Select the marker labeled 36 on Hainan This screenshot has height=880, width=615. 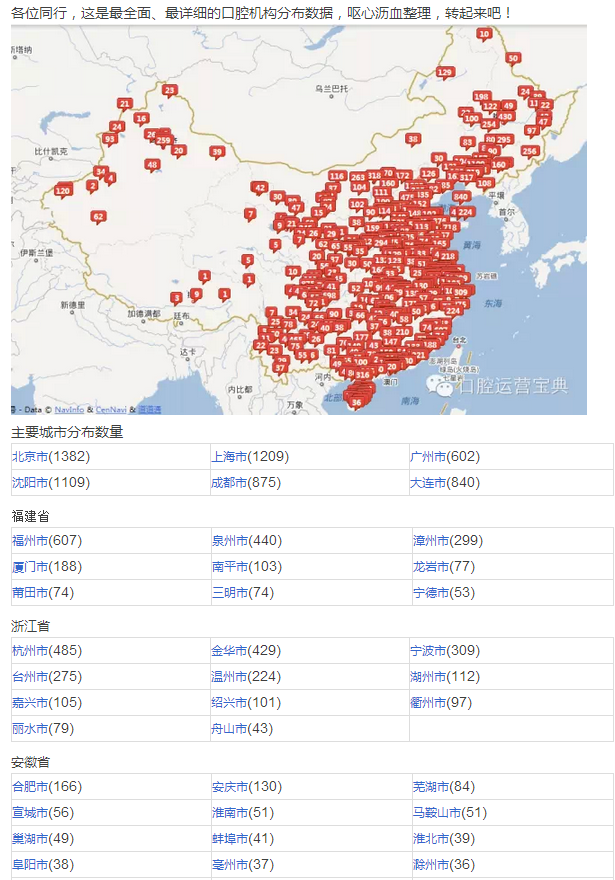pyautogui.click(x=357, y=401)
